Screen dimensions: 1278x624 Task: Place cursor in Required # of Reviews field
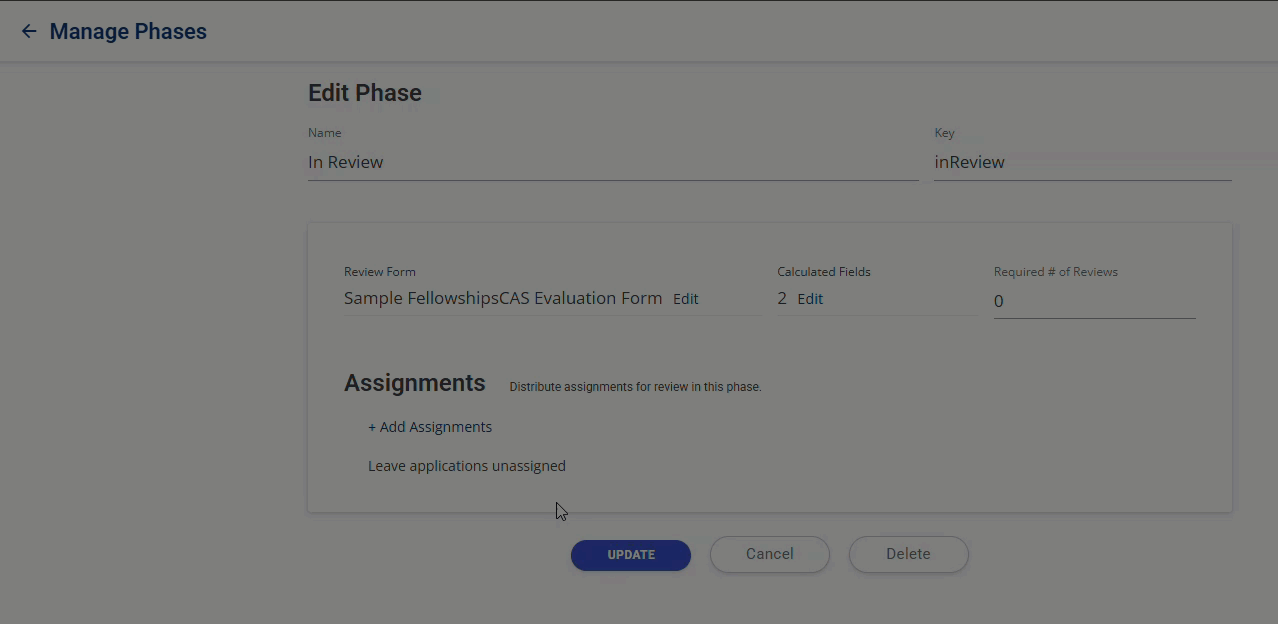click(1094, 300)
